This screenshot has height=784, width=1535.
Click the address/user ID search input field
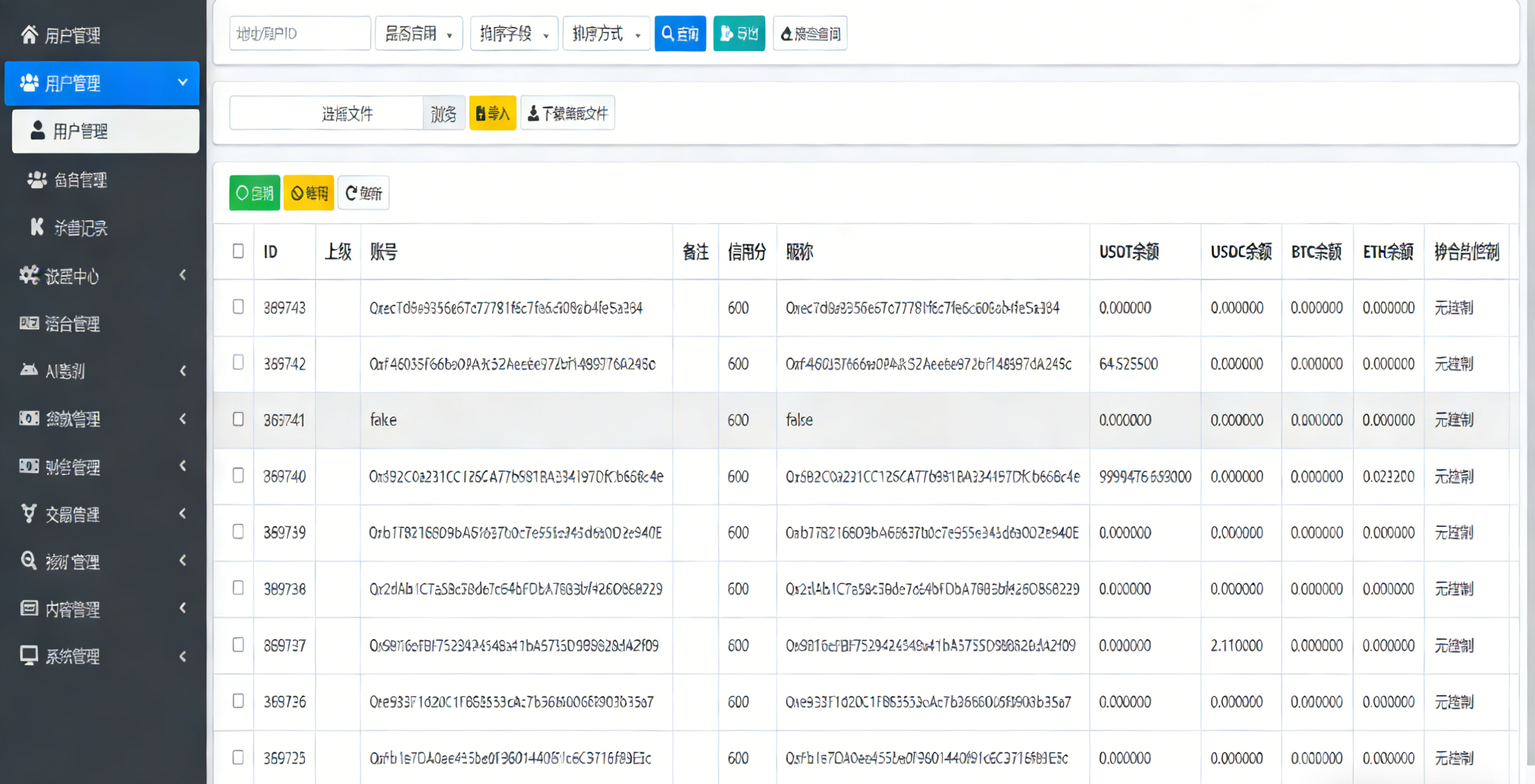click(300, 33)
